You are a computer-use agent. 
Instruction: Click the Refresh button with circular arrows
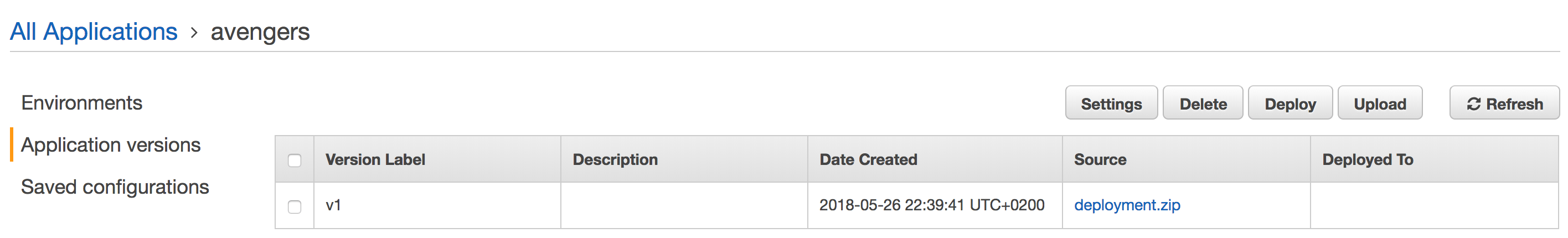point(1504,103)
